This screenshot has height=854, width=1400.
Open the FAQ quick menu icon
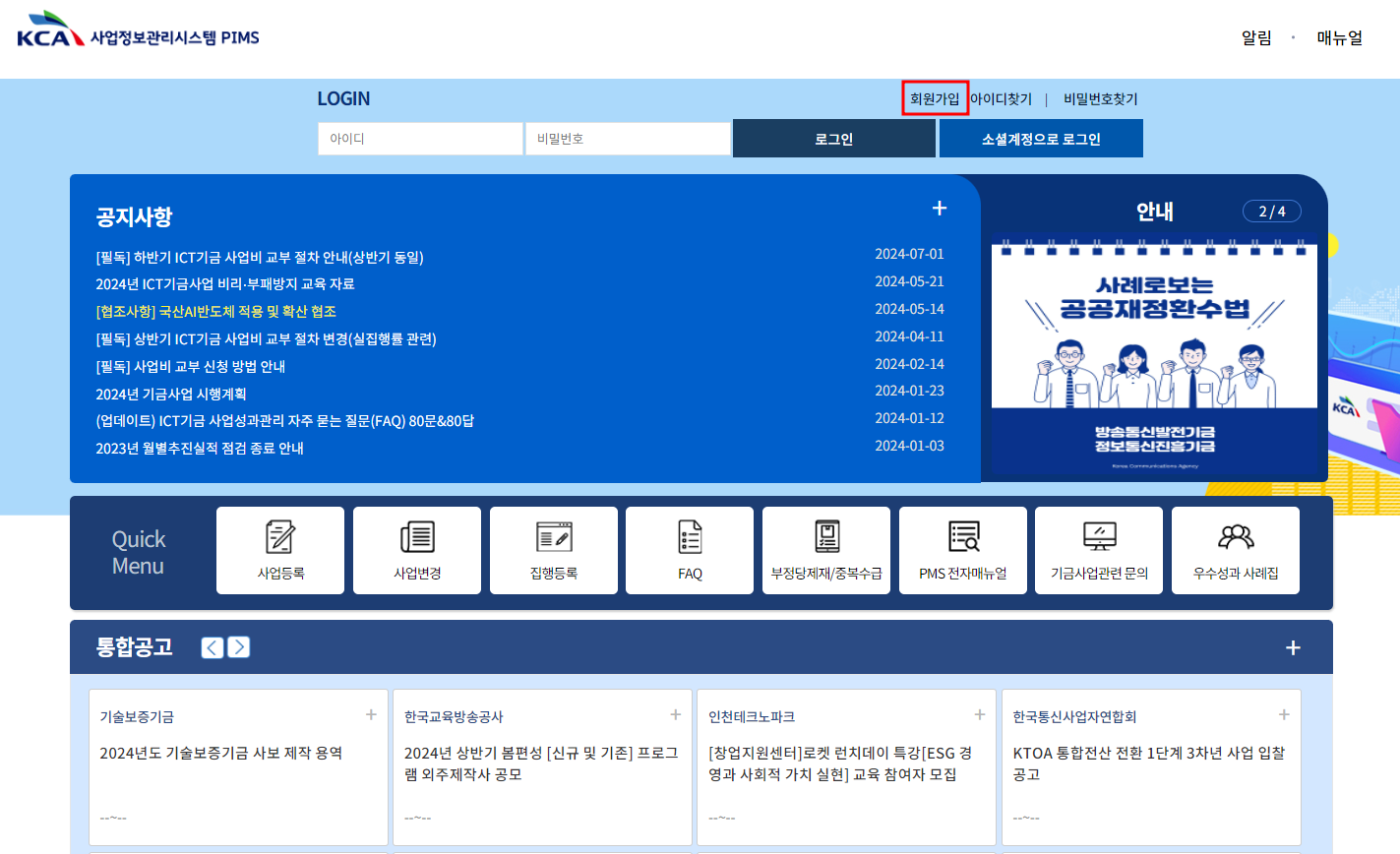690,550
